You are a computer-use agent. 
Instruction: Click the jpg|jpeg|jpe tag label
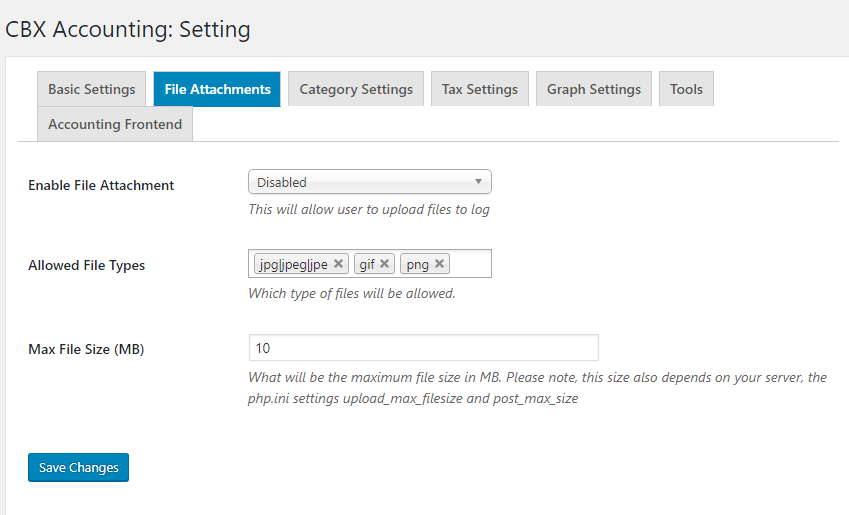[293, 264]
